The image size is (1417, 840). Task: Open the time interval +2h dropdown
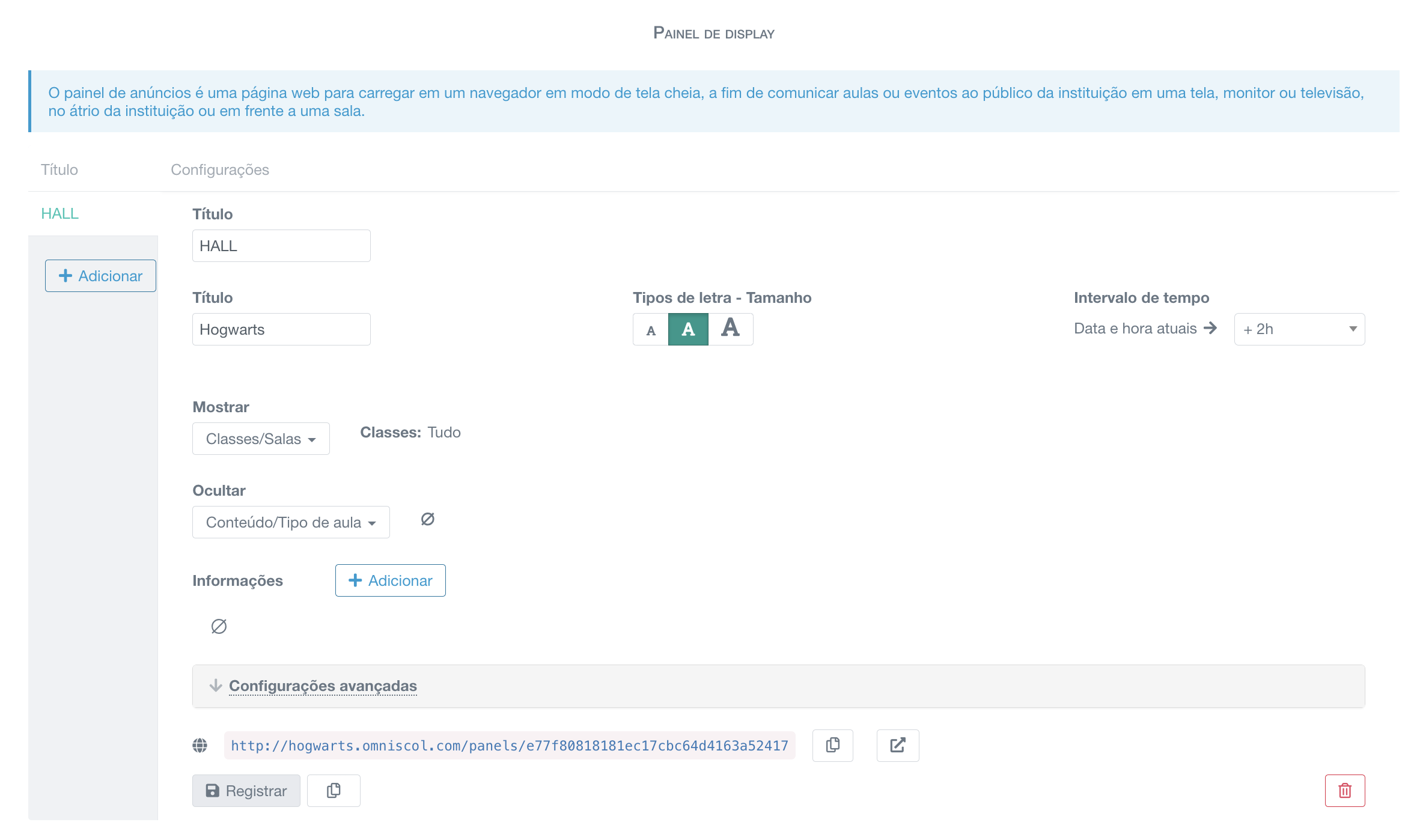1299,329
